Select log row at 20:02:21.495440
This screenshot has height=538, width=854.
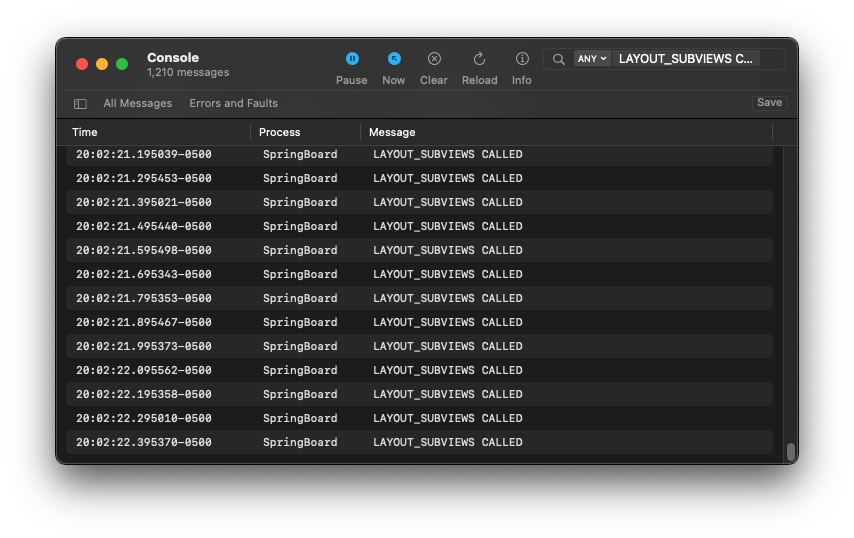pyautogui.click(x=419, y=227)
